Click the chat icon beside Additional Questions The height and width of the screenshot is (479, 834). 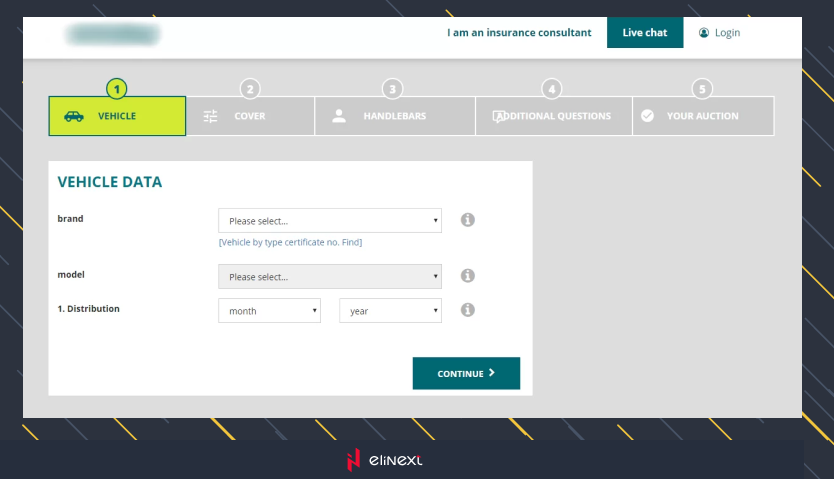click(499, 116)
